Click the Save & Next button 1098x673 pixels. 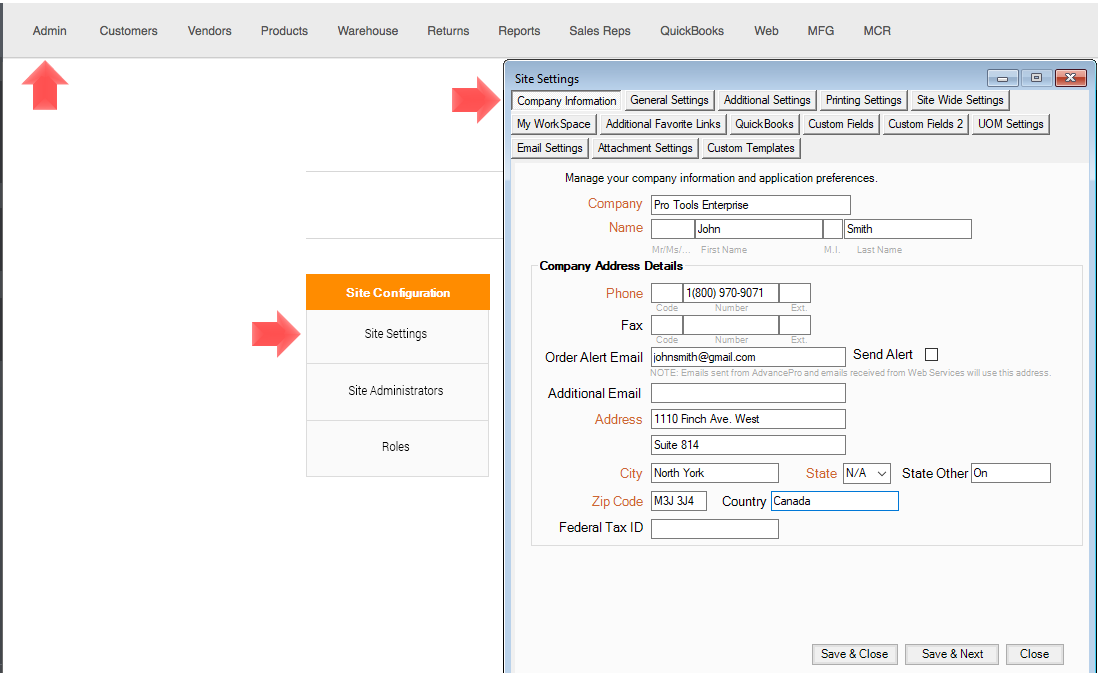point(952,654)
